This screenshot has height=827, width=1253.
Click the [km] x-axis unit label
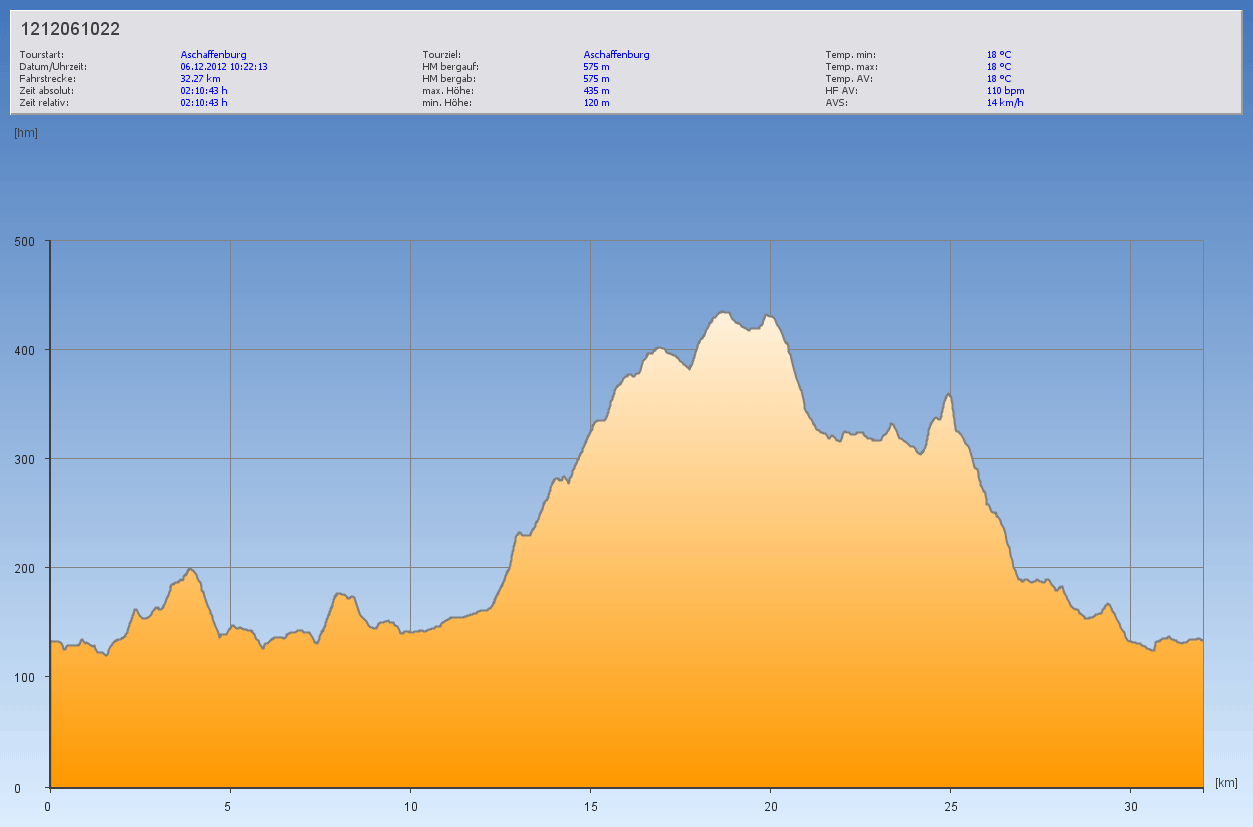(1227, 782)
